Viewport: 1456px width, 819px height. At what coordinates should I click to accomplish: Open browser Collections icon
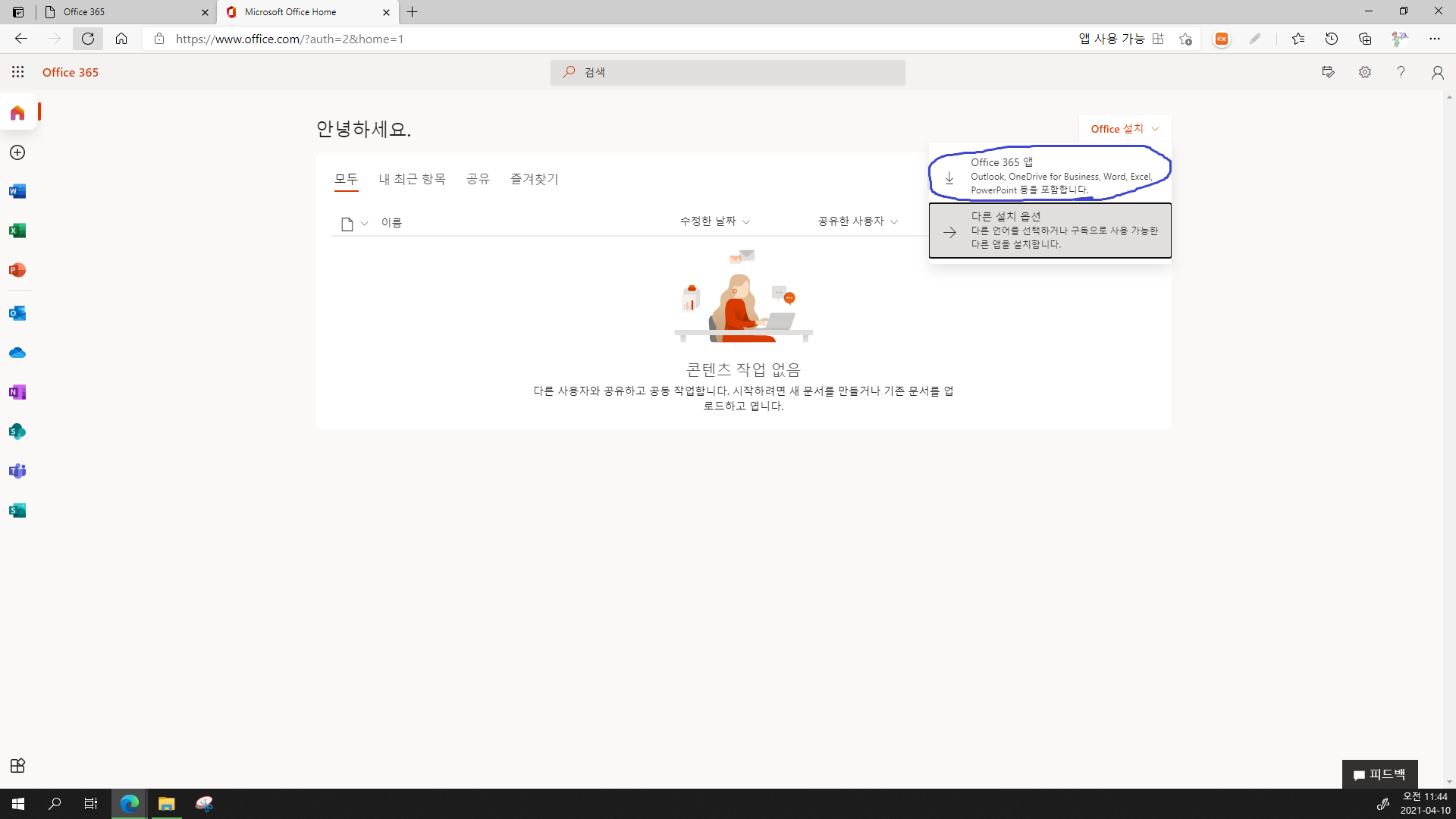(x=1365, y=39)
